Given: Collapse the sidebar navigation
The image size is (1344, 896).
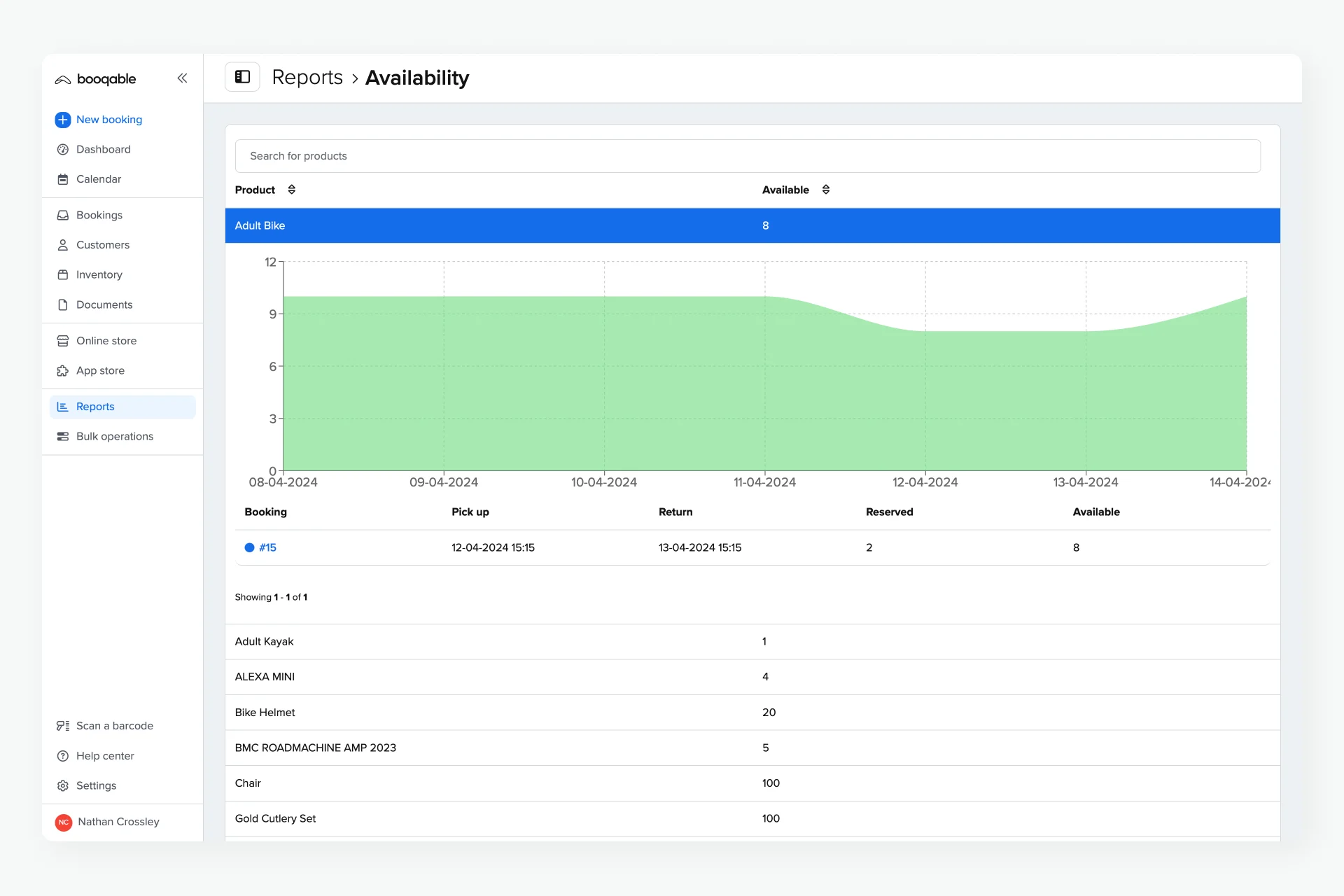Looking at the screenshot, I should click(x=182, y=78).
